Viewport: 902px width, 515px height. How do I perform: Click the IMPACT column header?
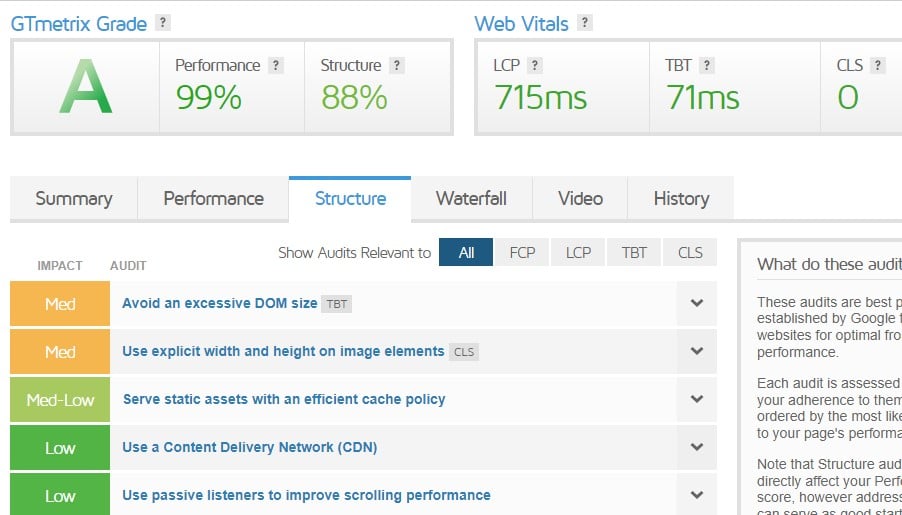tap(60, 266)
